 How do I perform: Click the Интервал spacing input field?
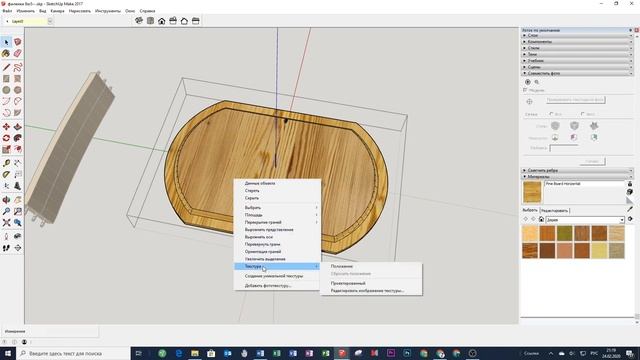coord(563,148)
